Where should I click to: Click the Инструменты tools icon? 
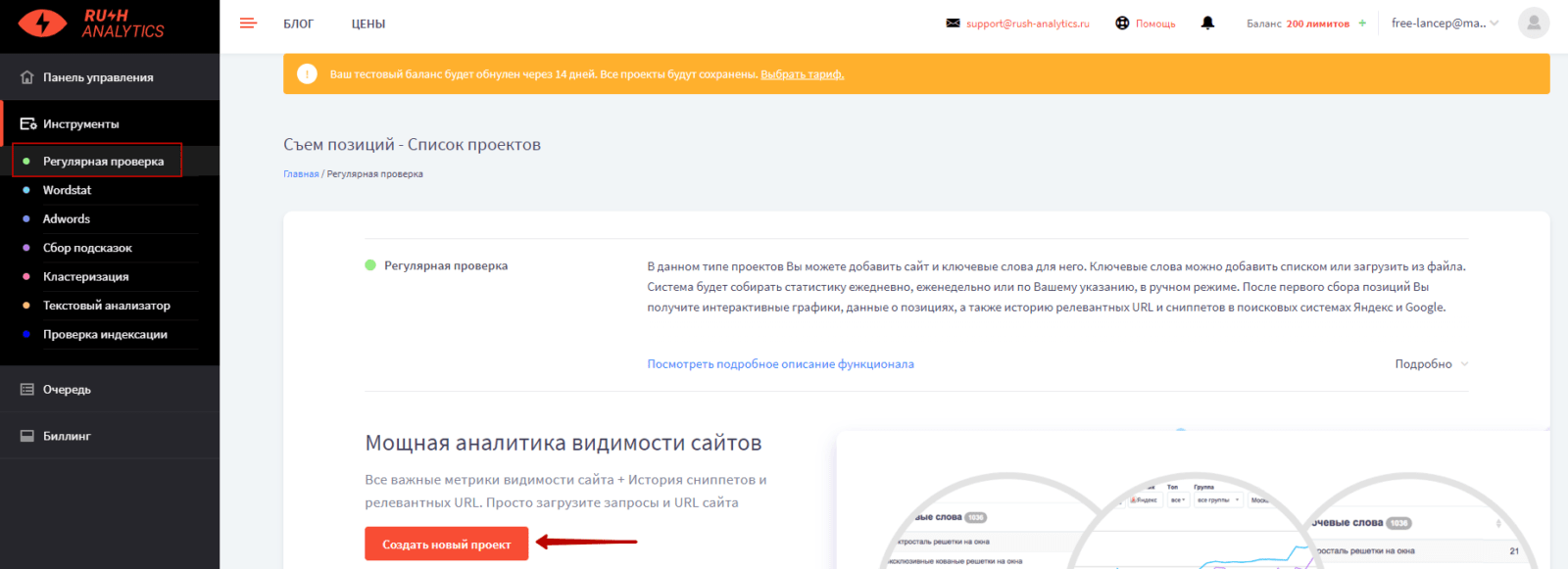point(28,124)
